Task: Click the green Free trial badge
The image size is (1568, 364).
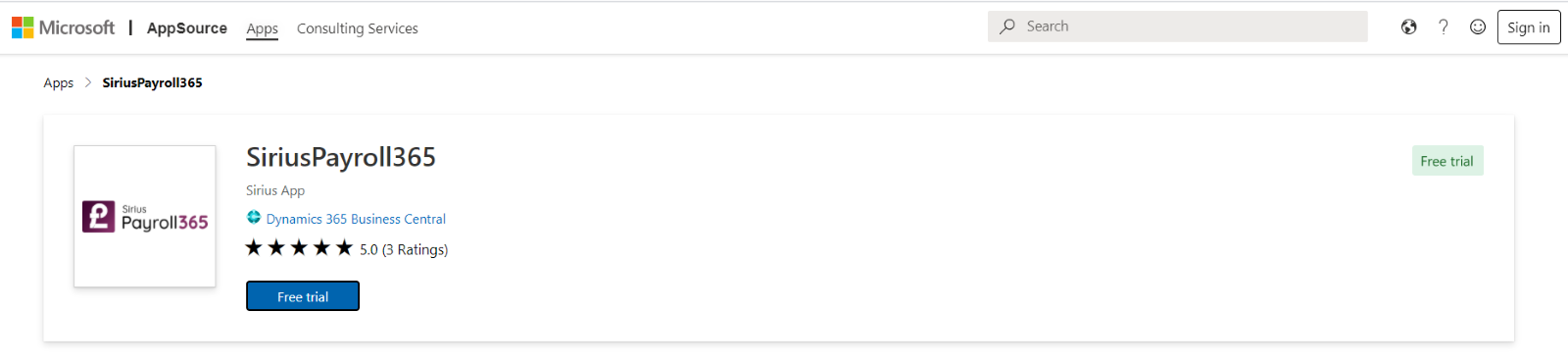Action: [x=1447, y=161]
